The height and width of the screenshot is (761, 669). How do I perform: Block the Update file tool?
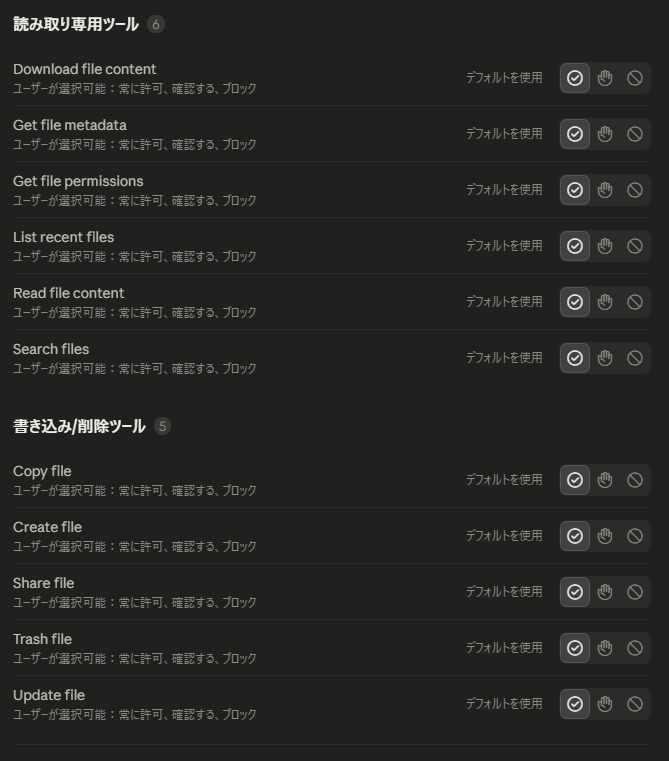635,704
